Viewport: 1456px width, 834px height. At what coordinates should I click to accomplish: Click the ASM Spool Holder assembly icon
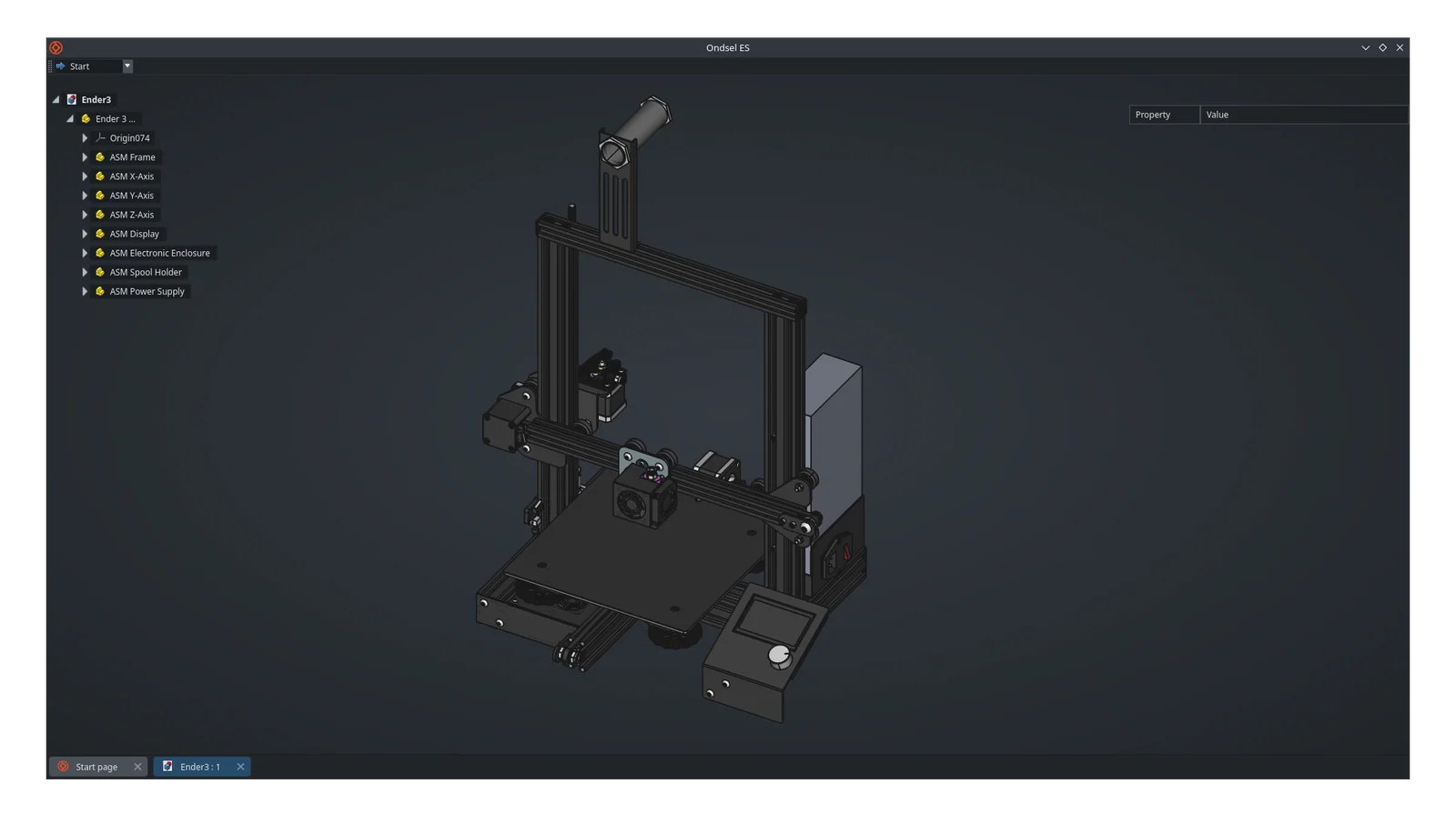pyautogui.click(x=100, y=272)
